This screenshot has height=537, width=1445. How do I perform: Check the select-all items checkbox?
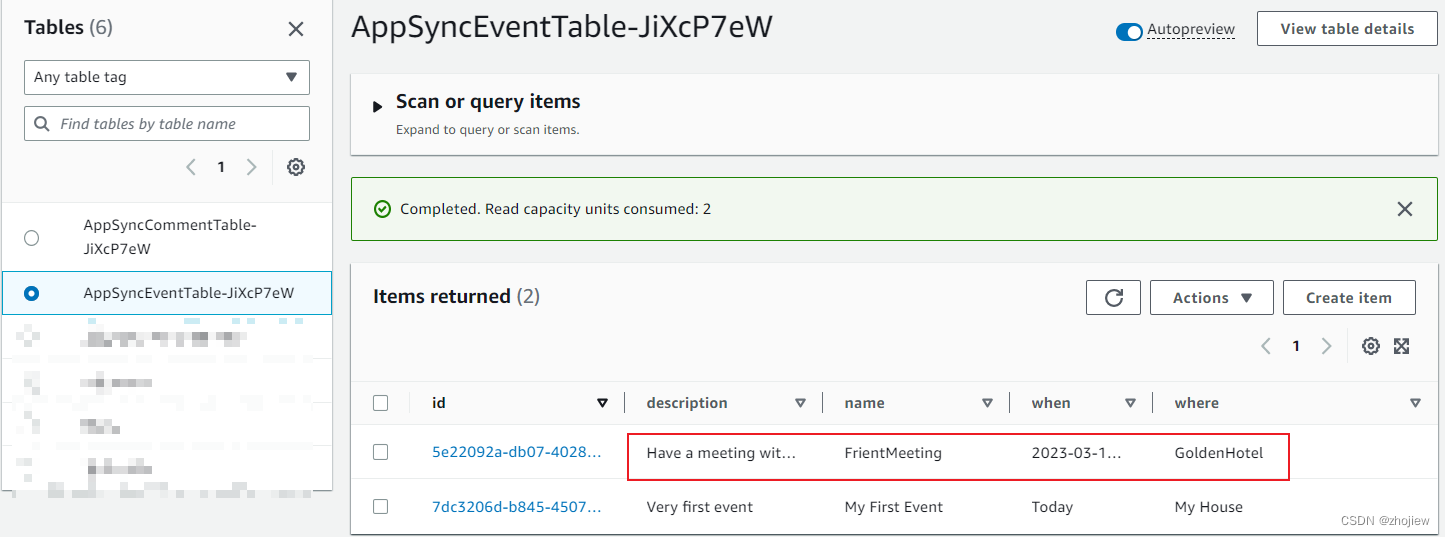(x=380, y=403)
